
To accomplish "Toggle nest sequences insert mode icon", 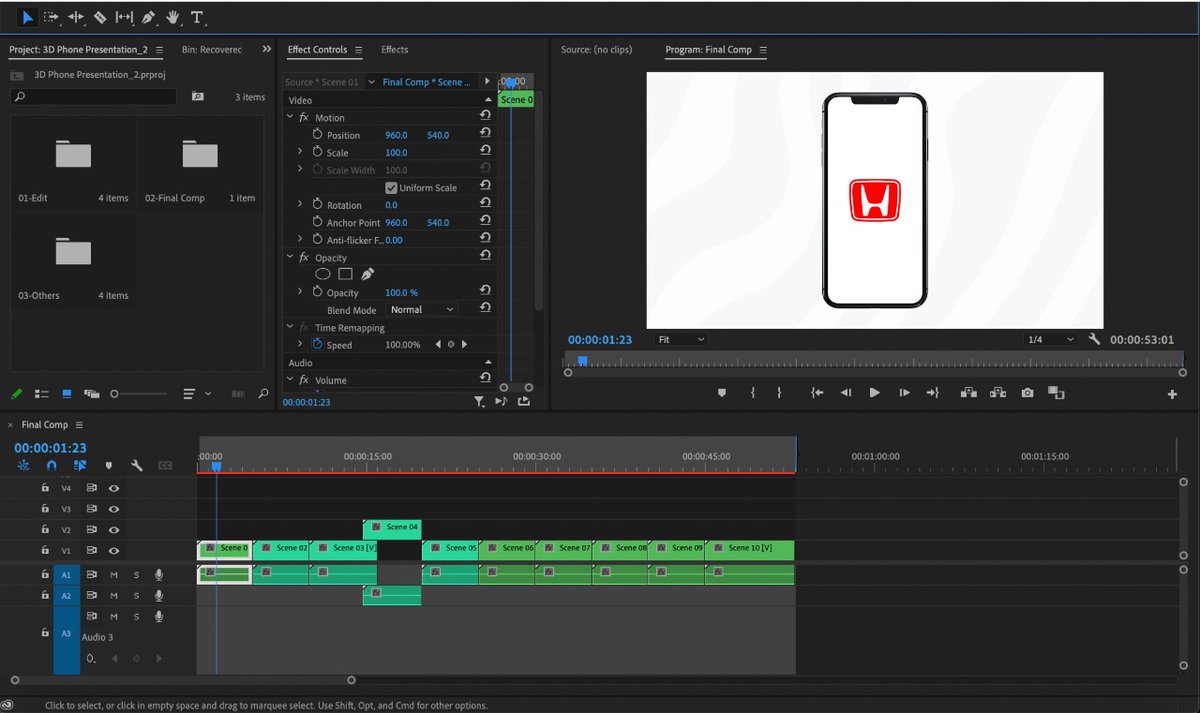I will (24, 465).
